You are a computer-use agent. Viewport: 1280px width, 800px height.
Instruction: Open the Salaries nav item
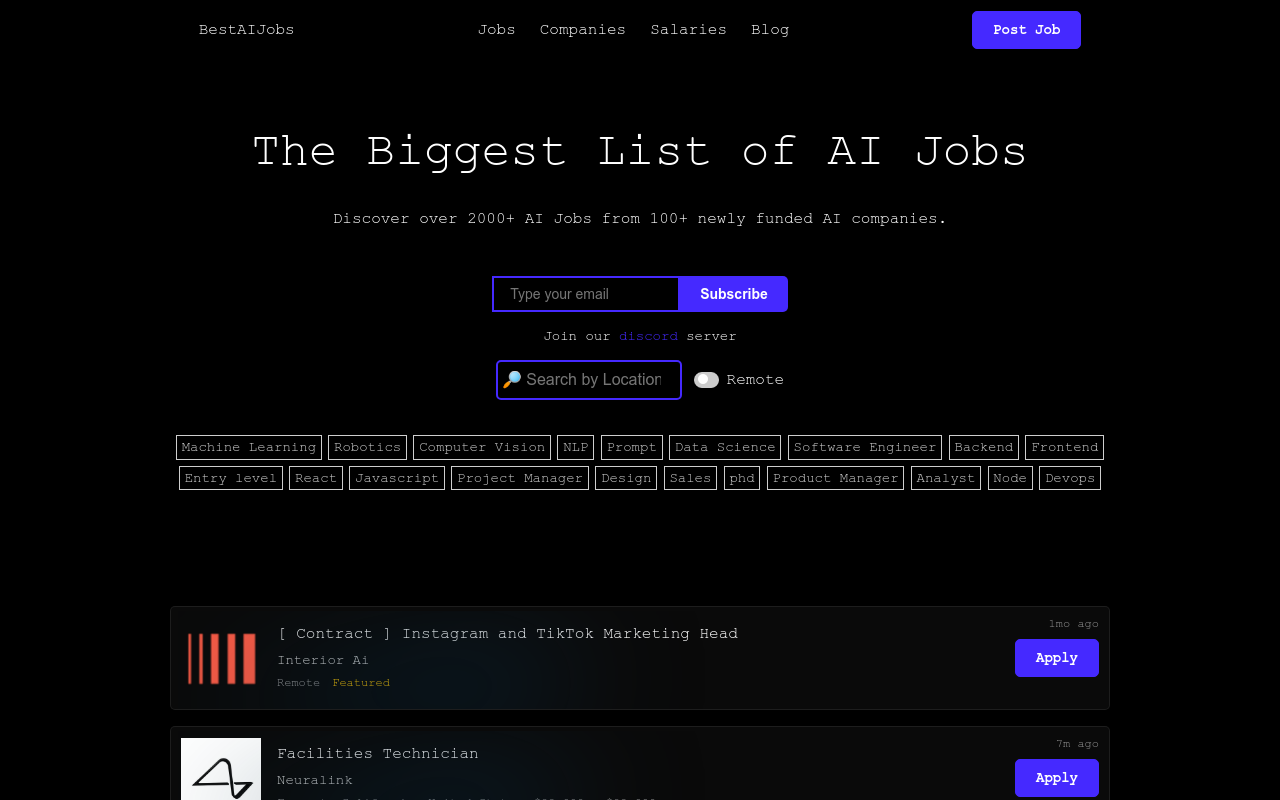click(688, 30)
